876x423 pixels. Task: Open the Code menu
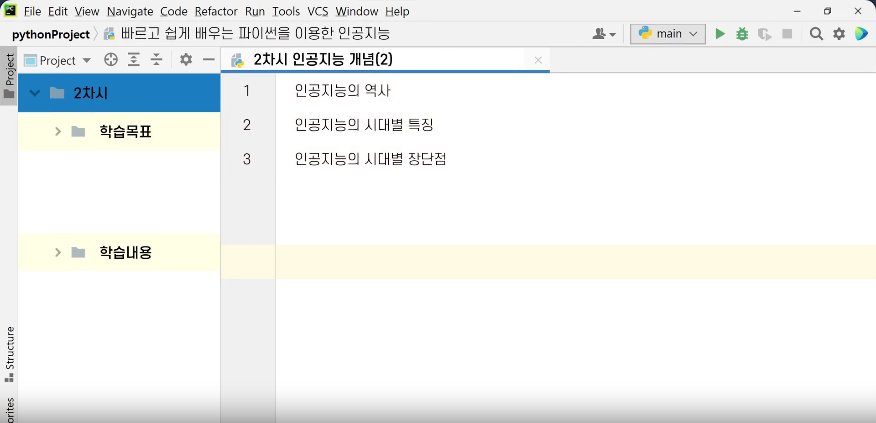174,11
